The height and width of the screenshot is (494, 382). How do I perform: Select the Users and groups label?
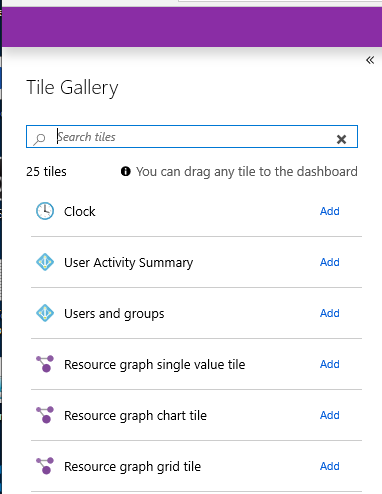coord(114,314)
